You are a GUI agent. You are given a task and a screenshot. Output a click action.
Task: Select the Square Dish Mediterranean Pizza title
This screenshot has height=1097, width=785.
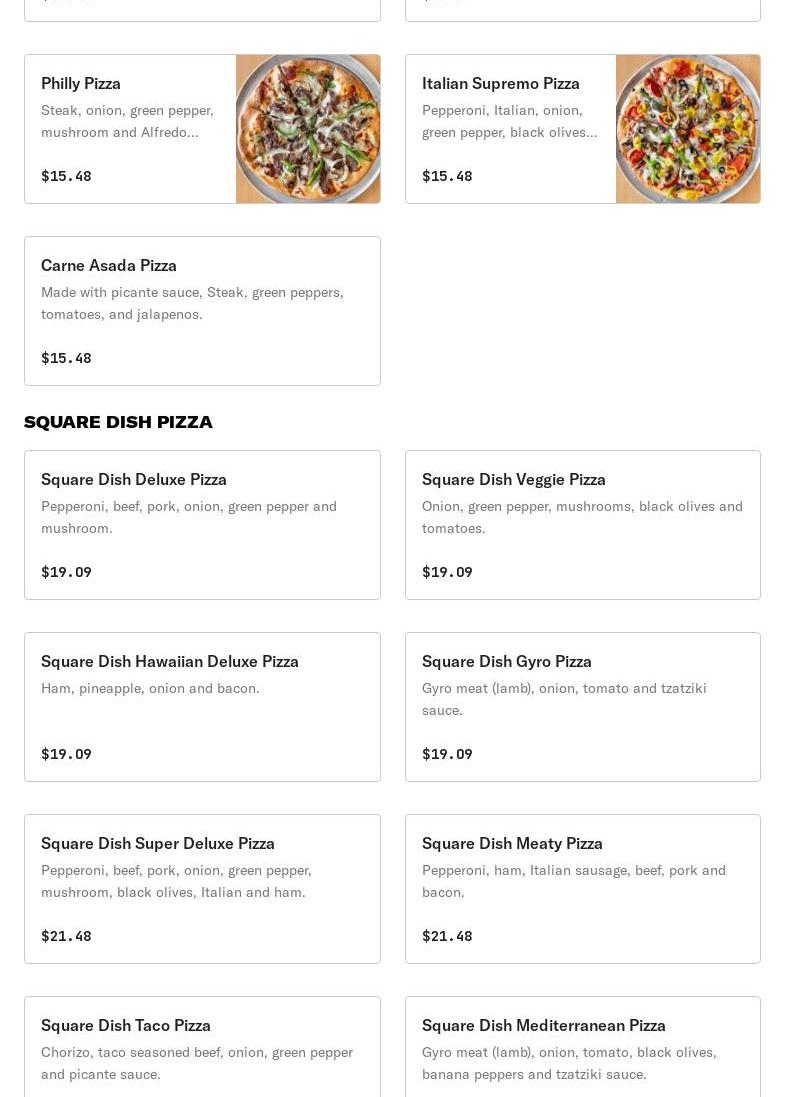coord(544,1025)
